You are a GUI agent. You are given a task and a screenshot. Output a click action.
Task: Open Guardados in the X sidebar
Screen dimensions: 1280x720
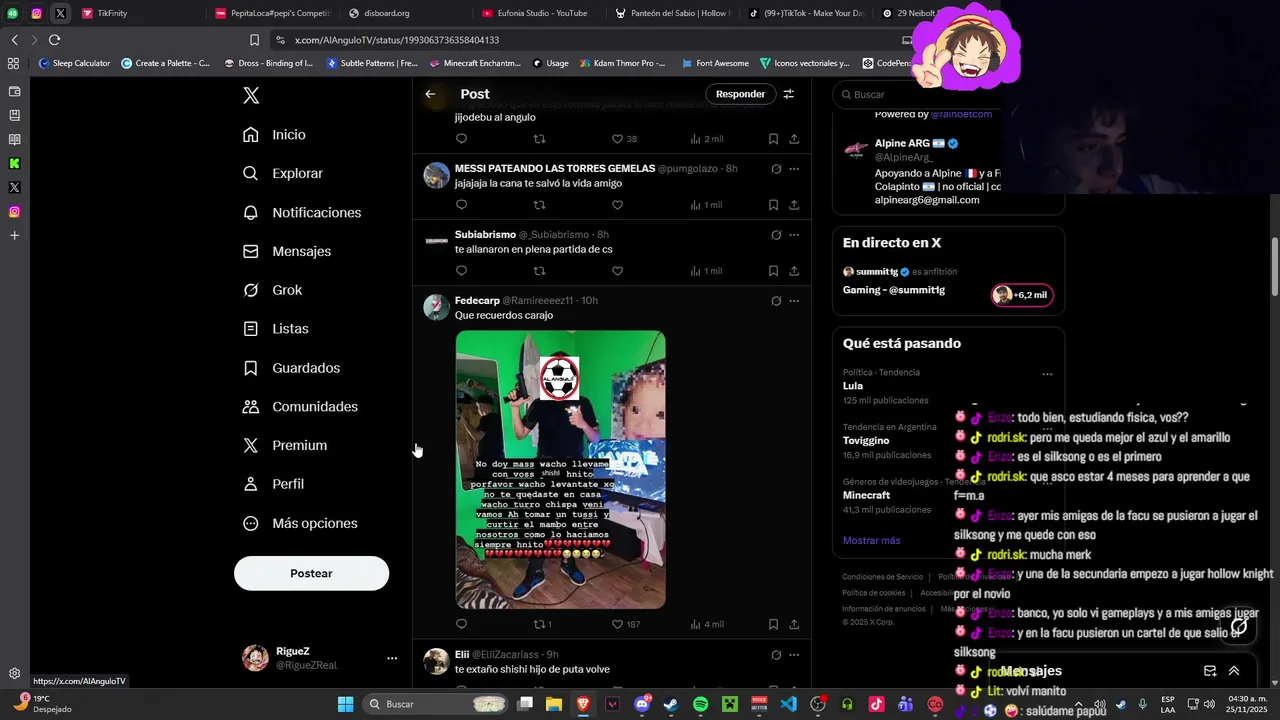292,368
